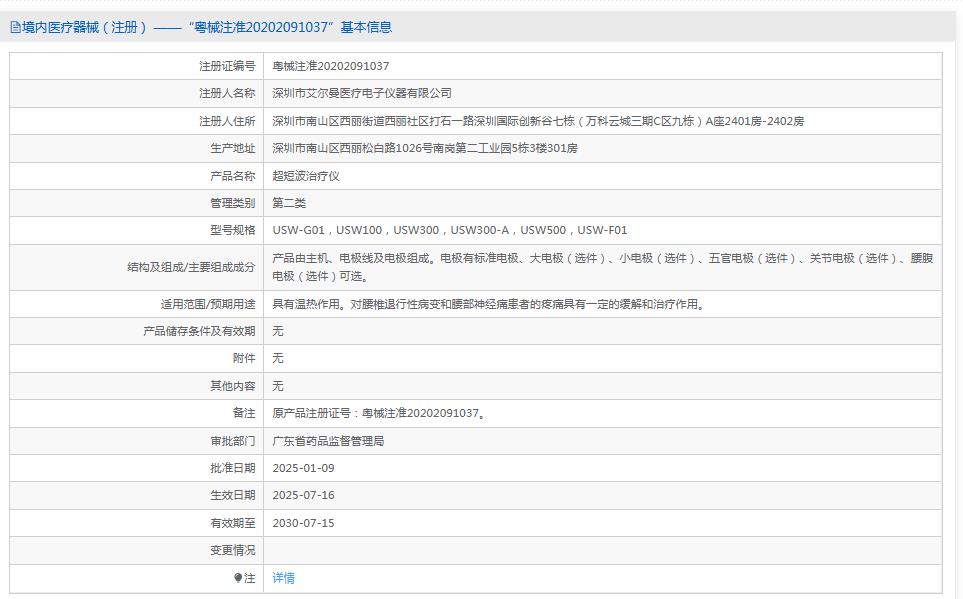Open the 详情 link
The height and width of the screenshot is (599, 963).
[x=283, y=577]
